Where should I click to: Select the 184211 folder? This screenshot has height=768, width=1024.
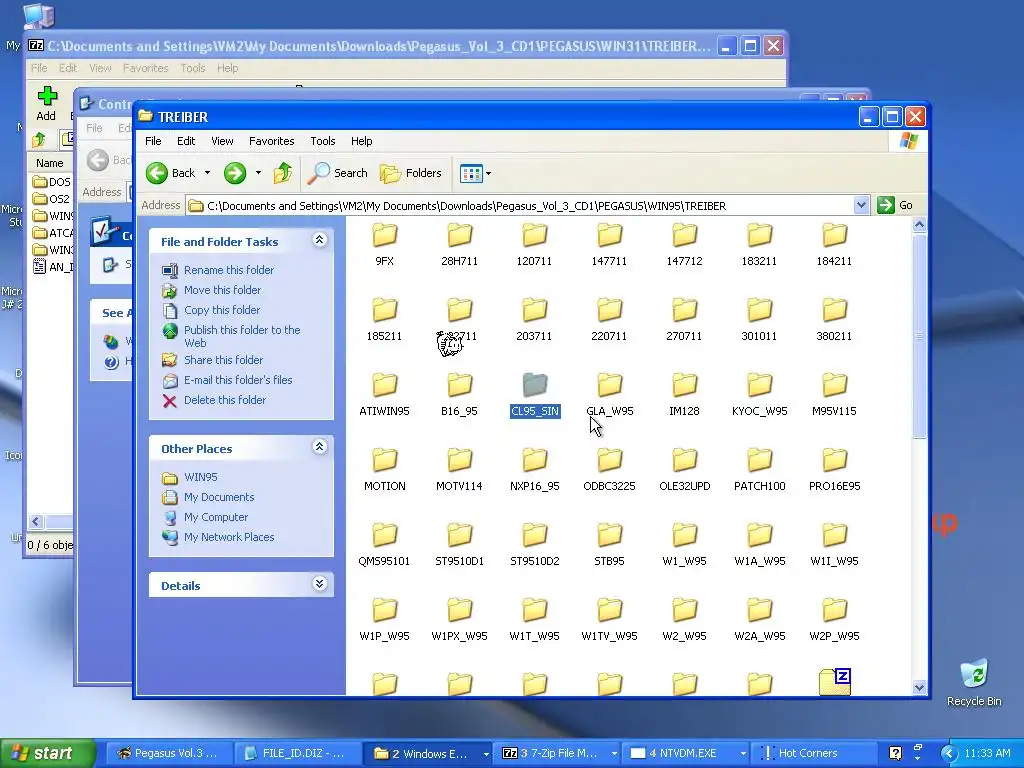(x=834, y=244)
